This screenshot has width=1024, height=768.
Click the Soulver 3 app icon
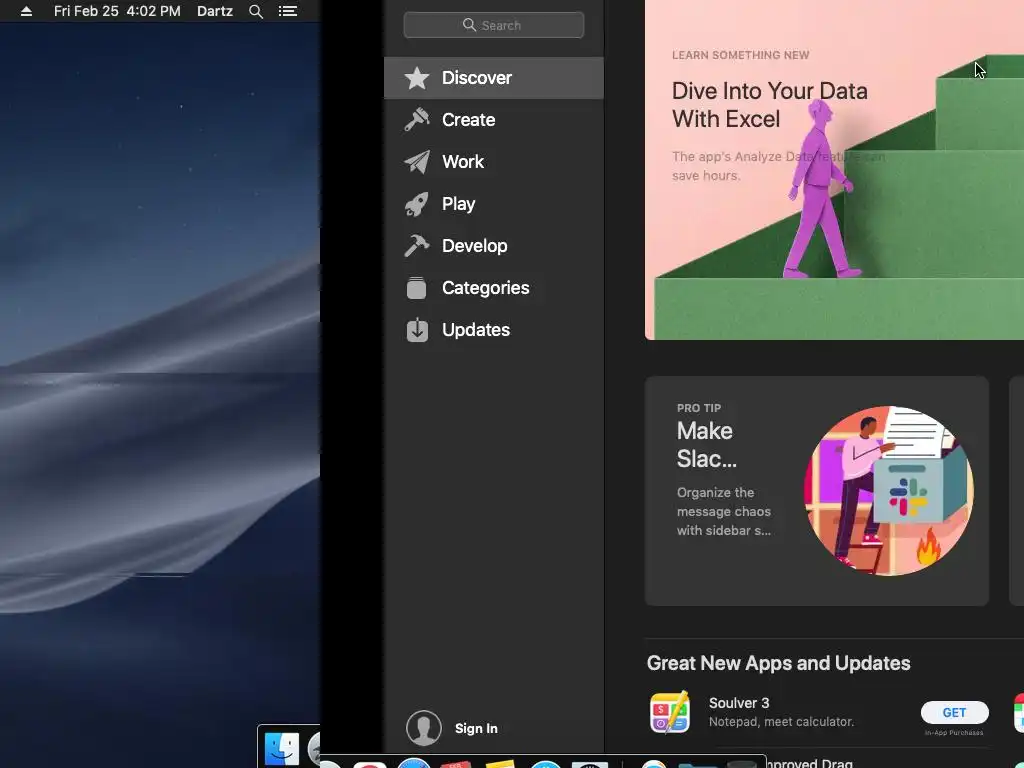point(670,712)
